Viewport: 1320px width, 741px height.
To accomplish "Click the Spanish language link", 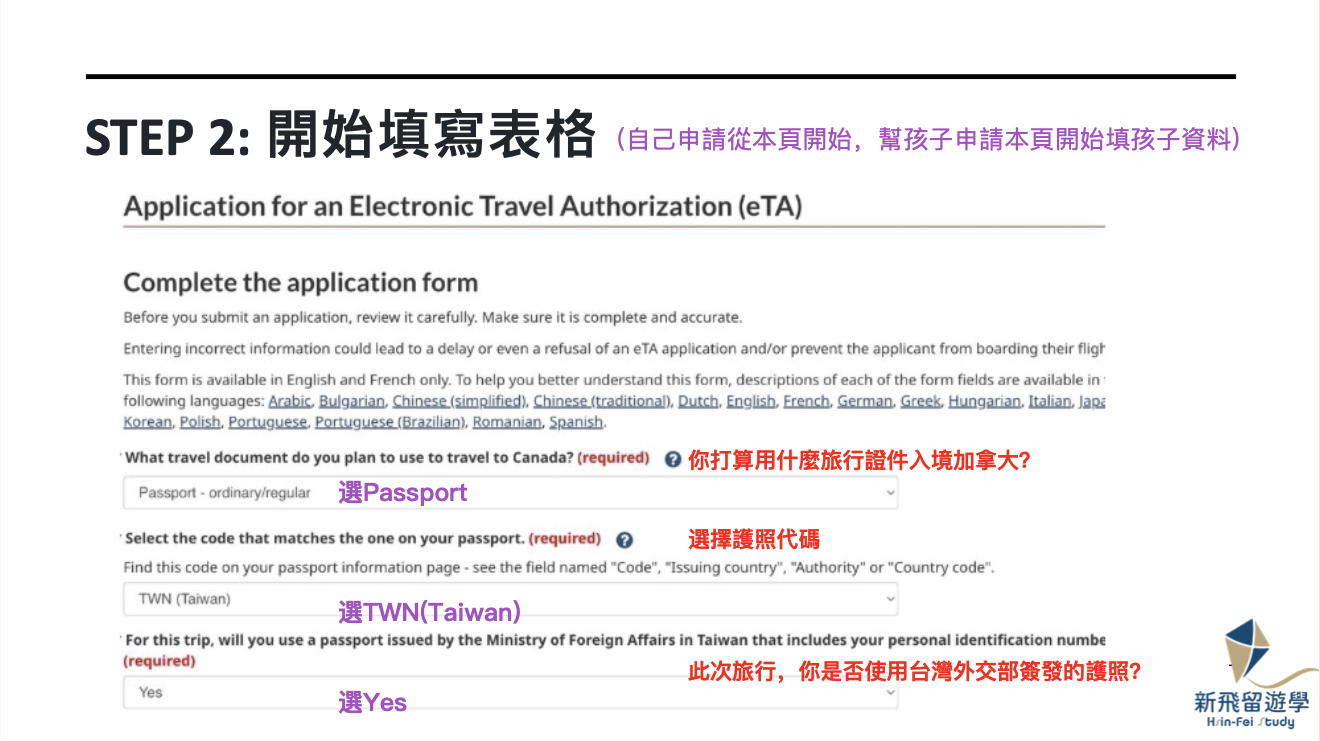I will tap(576, 422).
